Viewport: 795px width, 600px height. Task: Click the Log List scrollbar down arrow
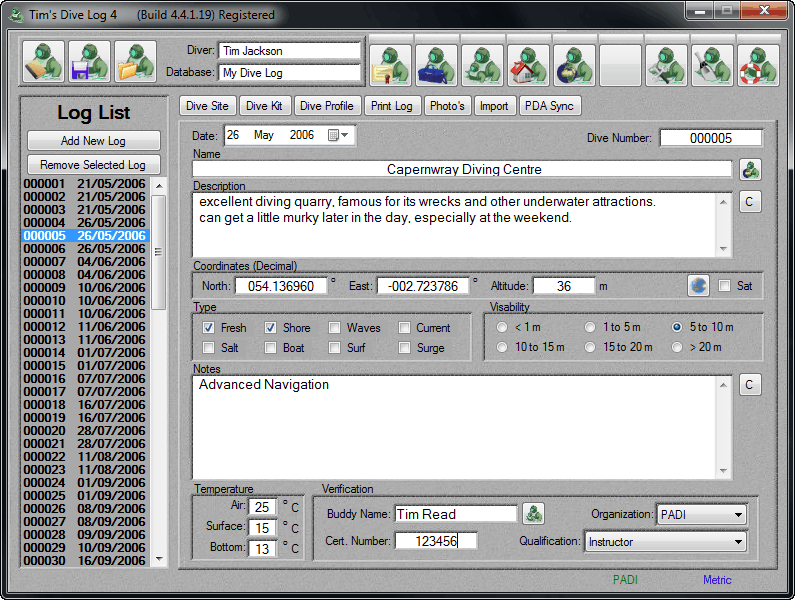coord(159,559)
